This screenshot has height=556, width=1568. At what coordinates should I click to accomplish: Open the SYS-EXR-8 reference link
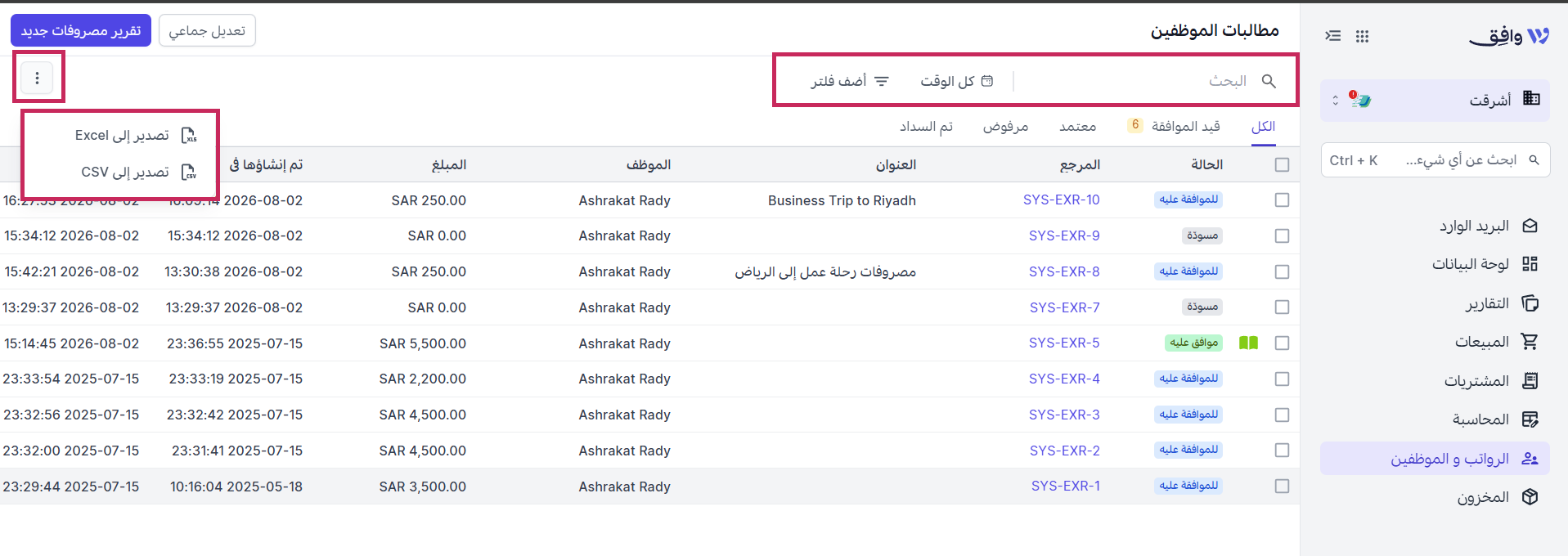[x=1064, y=271]
